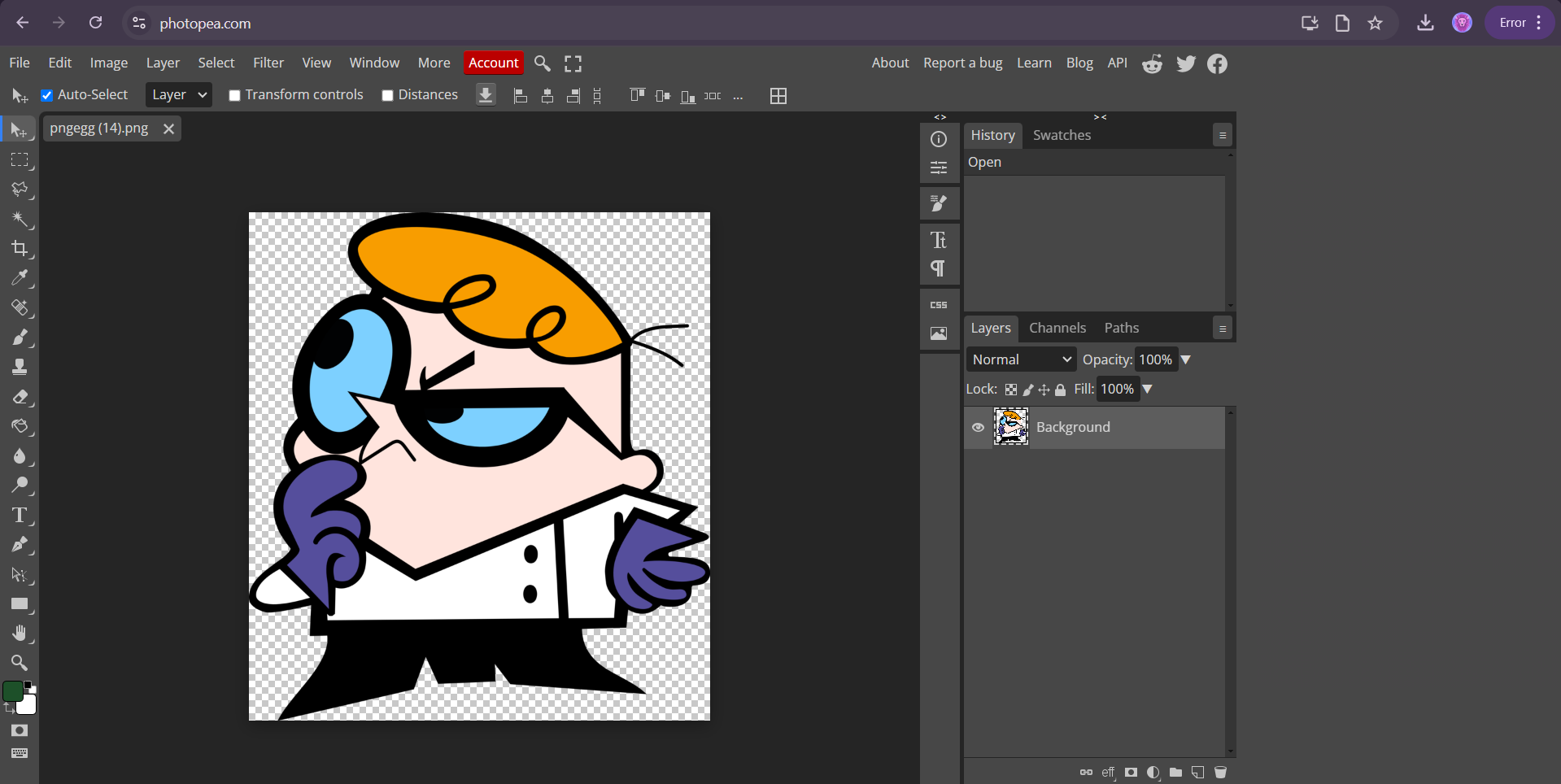Uncheck the Auto-Select checkbox
The image size is (1561, 784).
pos(47,95)
